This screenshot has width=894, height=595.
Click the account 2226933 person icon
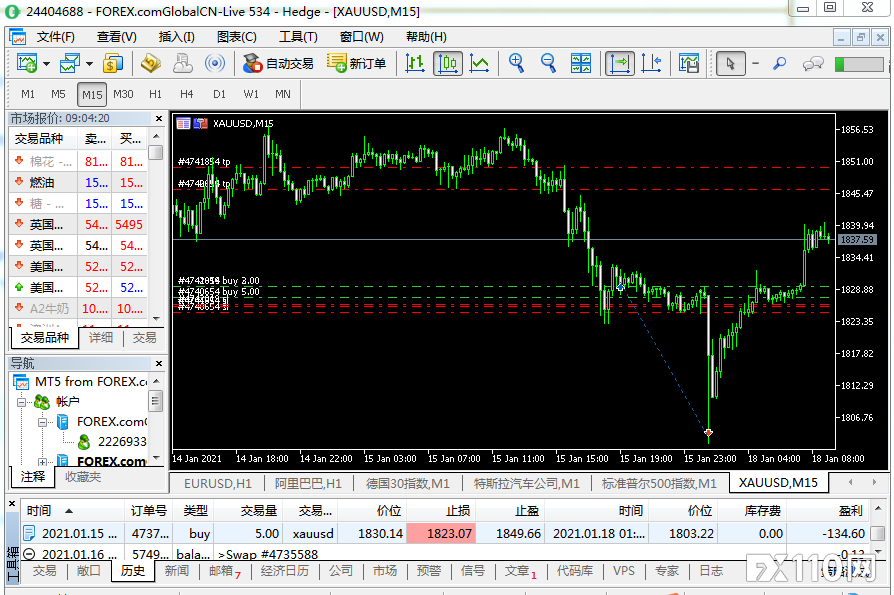click(84, 442)
